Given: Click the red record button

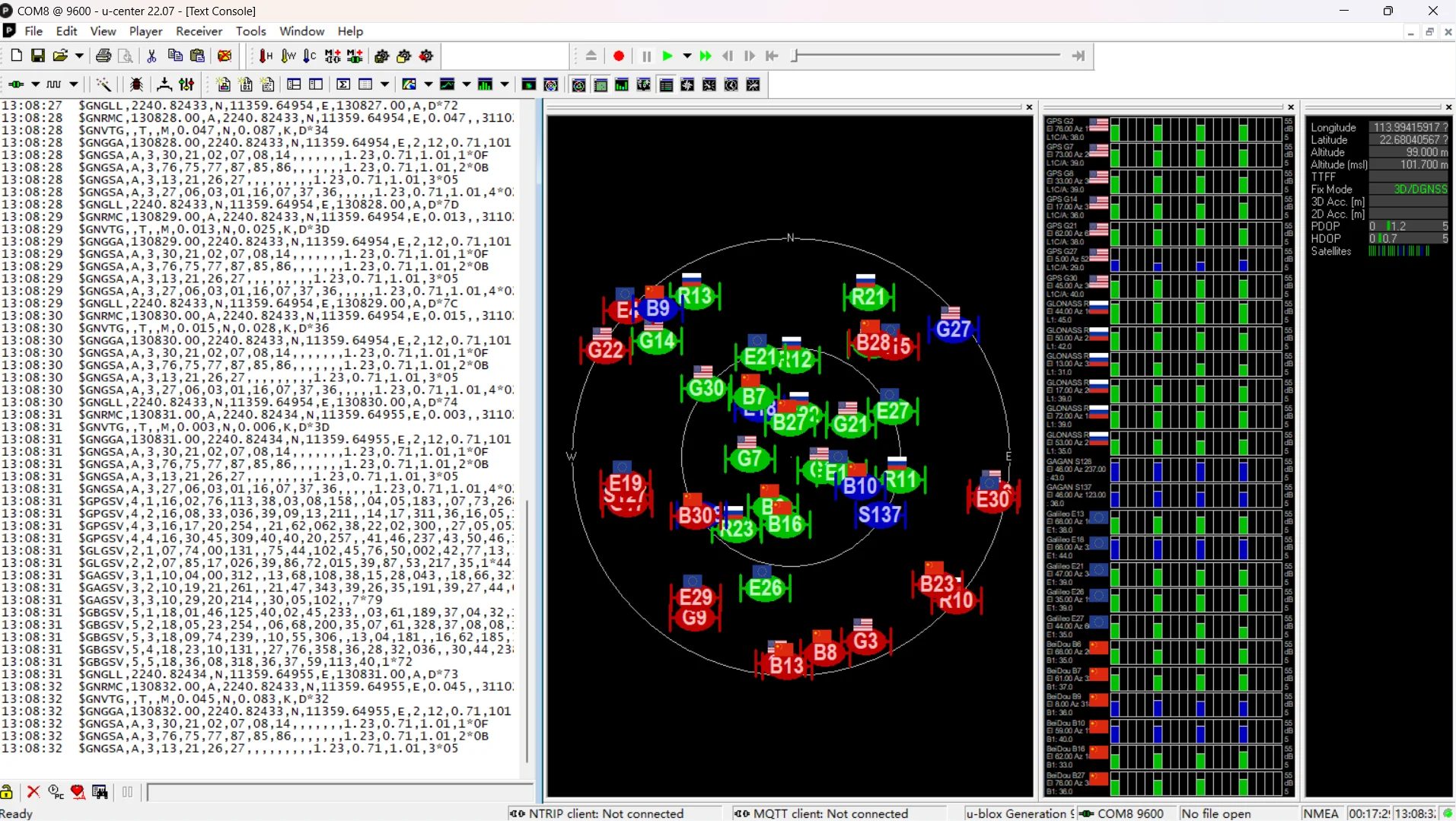Looking at the screenshot, I should 619,56.
